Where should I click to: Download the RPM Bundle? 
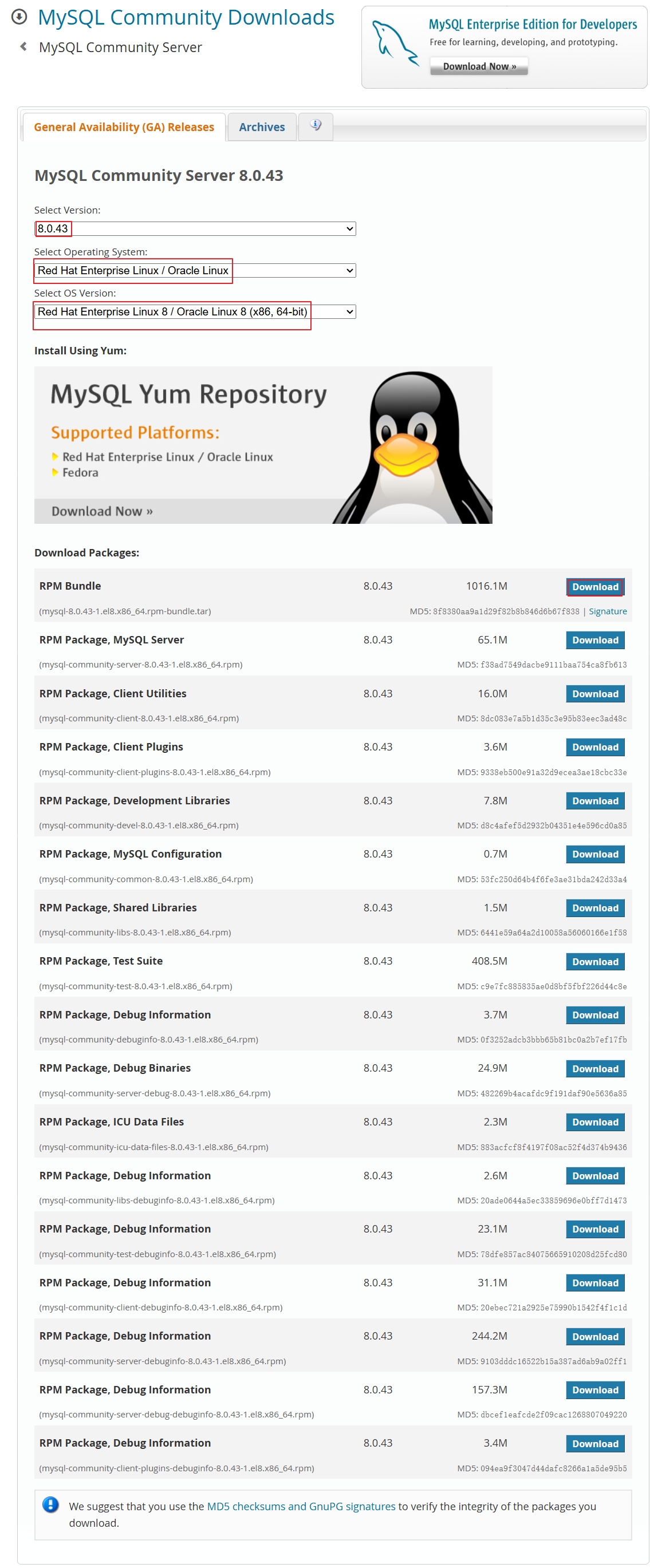click(595, 586)
